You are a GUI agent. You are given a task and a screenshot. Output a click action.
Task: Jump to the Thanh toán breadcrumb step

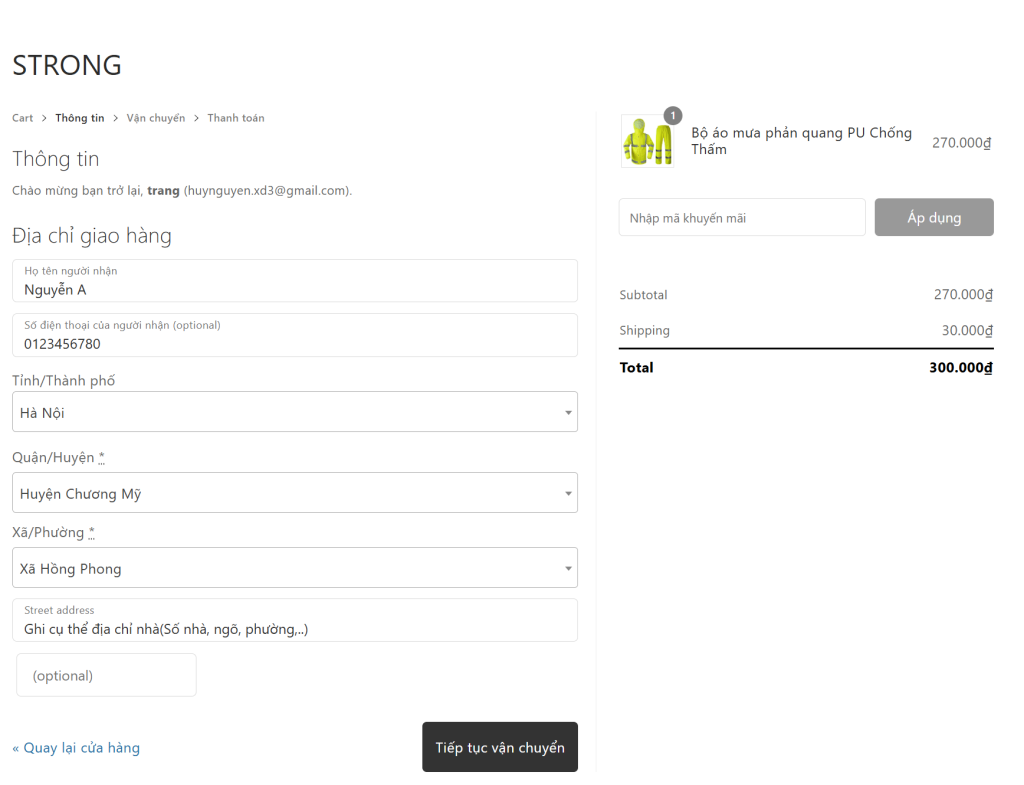[x=236, y=118]
